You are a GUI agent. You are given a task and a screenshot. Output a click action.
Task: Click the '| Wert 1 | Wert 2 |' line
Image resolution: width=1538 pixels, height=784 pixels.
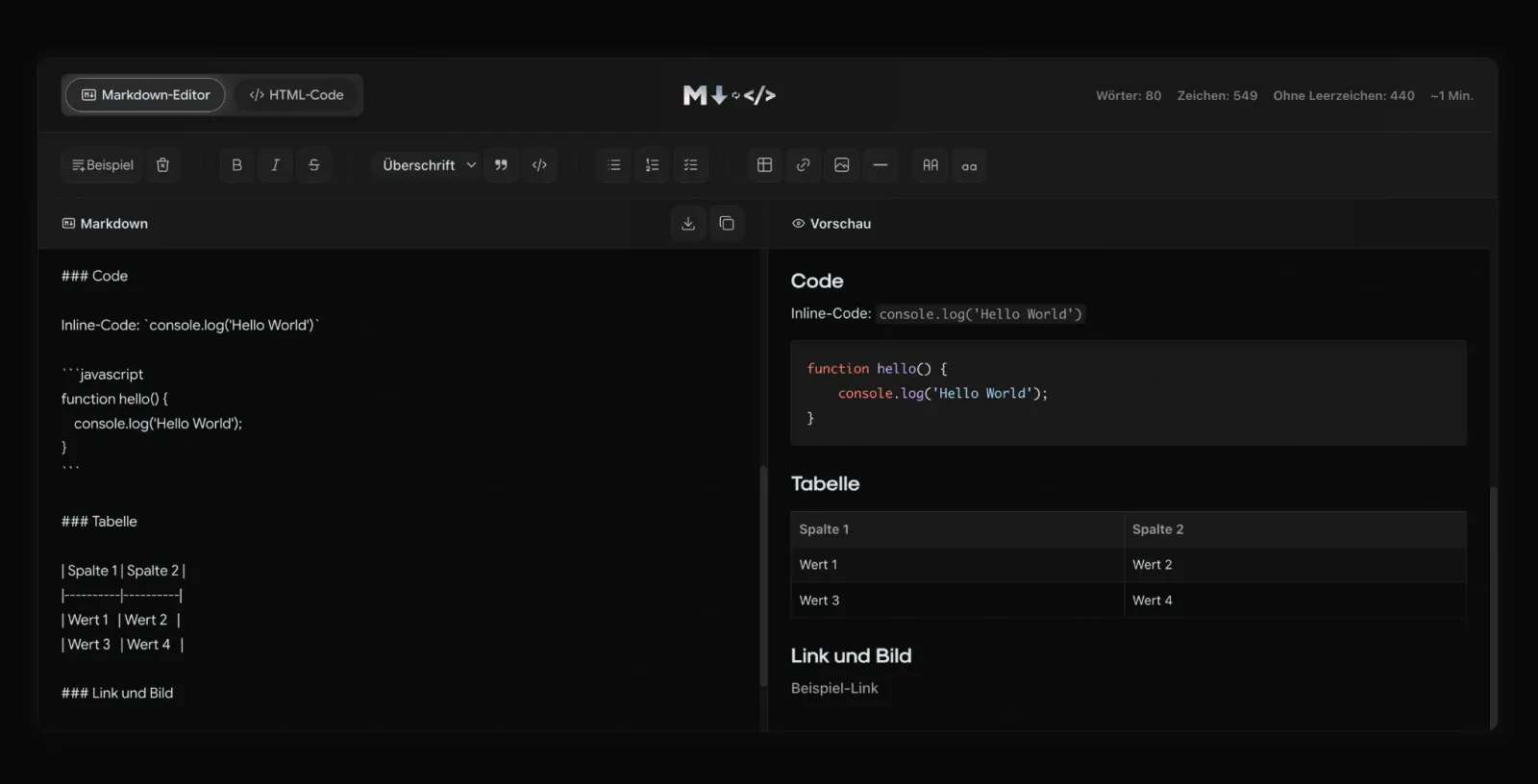click(121, 620)
